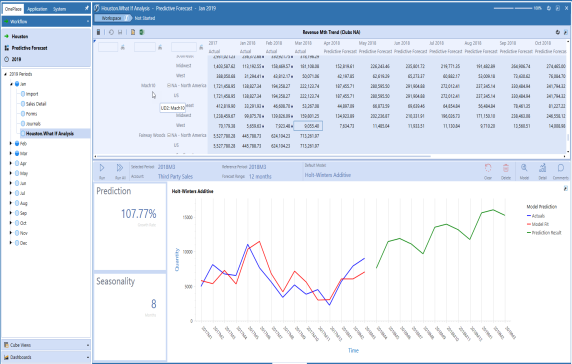Click the Actuals legend entry
572x364 pixels.
(536, 216)
